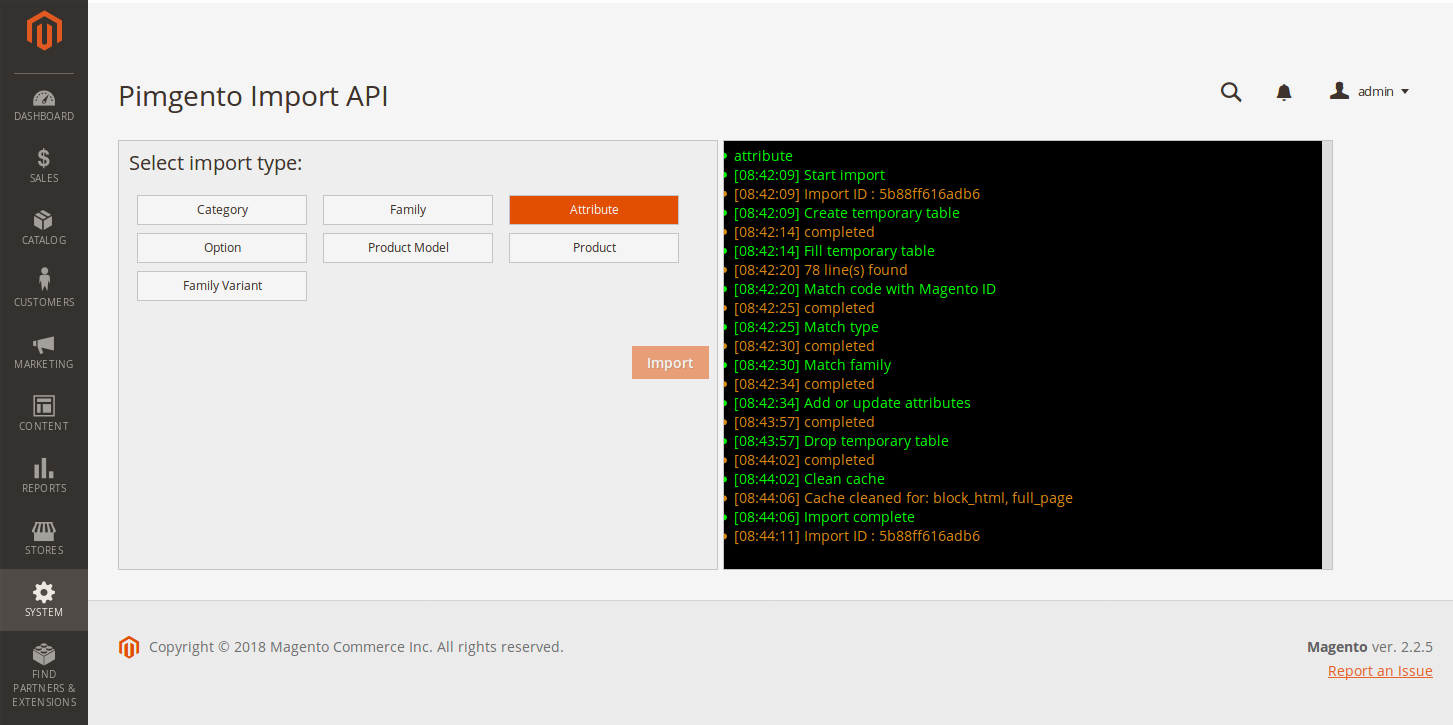The width and height of the screenshot is (1453, 725).
Task: Click the Magento ver. 2.2.5 text
Action: 1370,647
